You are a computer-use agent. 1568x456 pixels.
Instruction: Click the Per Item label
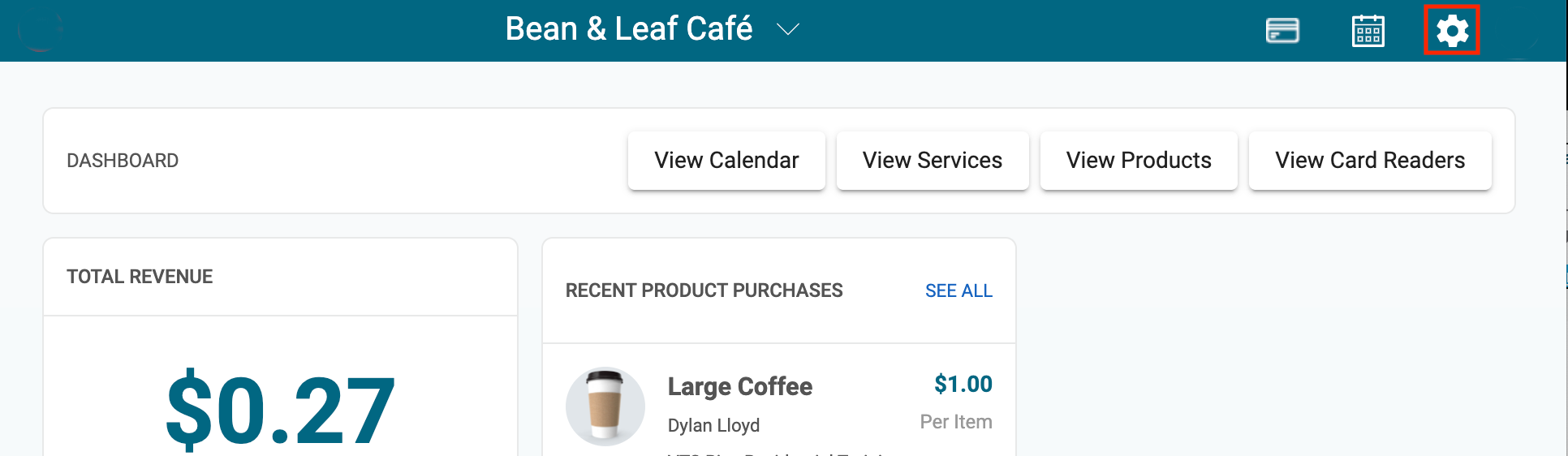pyautogui.click(x=955, y=422)
